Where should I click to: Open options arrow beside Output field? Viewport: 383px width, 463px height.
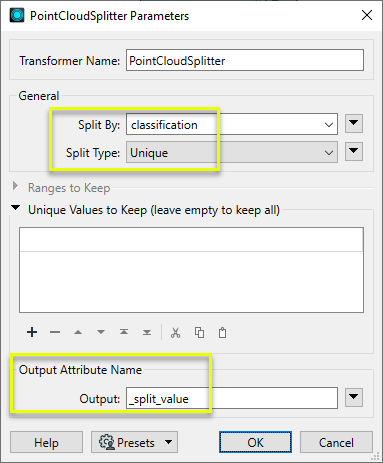[354, 397]
